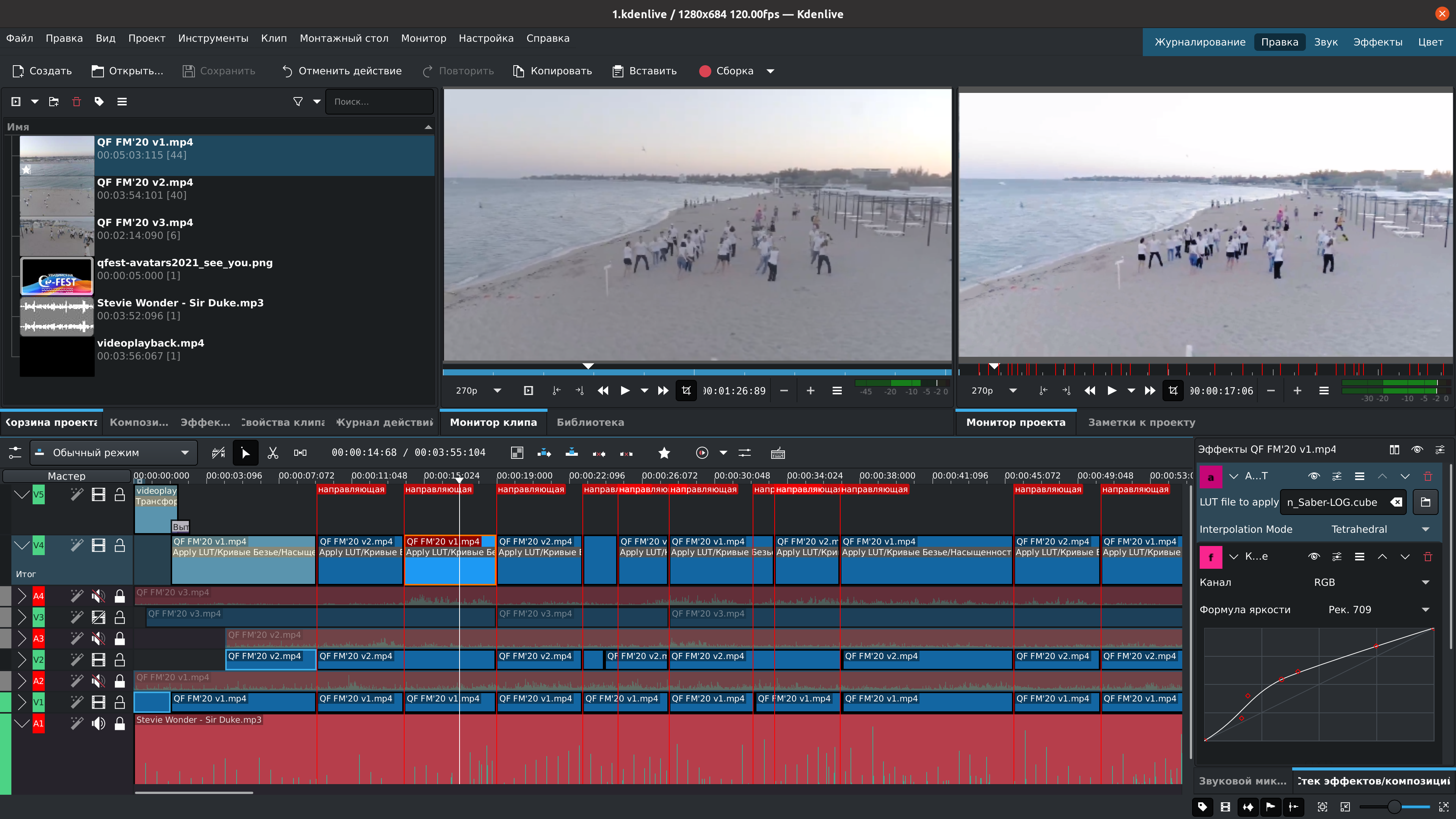Toggle audio thumbnails in status bar
Image resolution: width=1456 pixels, height=819 pixels.
[x=1248, y=806]
